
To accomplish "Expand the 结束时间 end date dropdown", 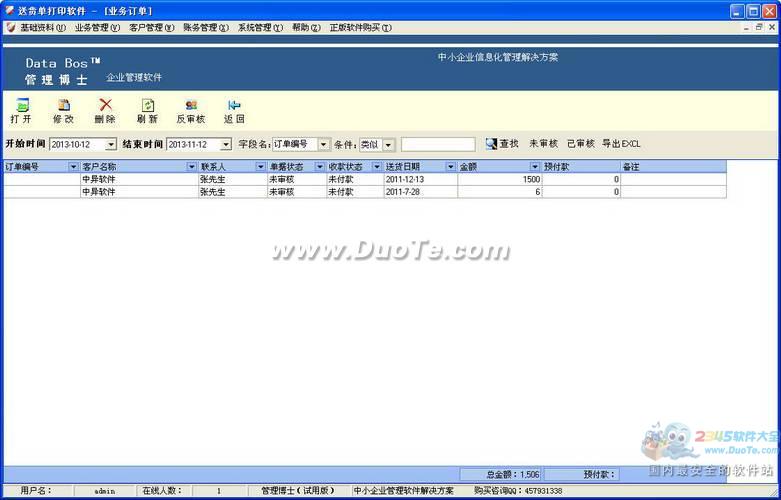I will point(226,145).
